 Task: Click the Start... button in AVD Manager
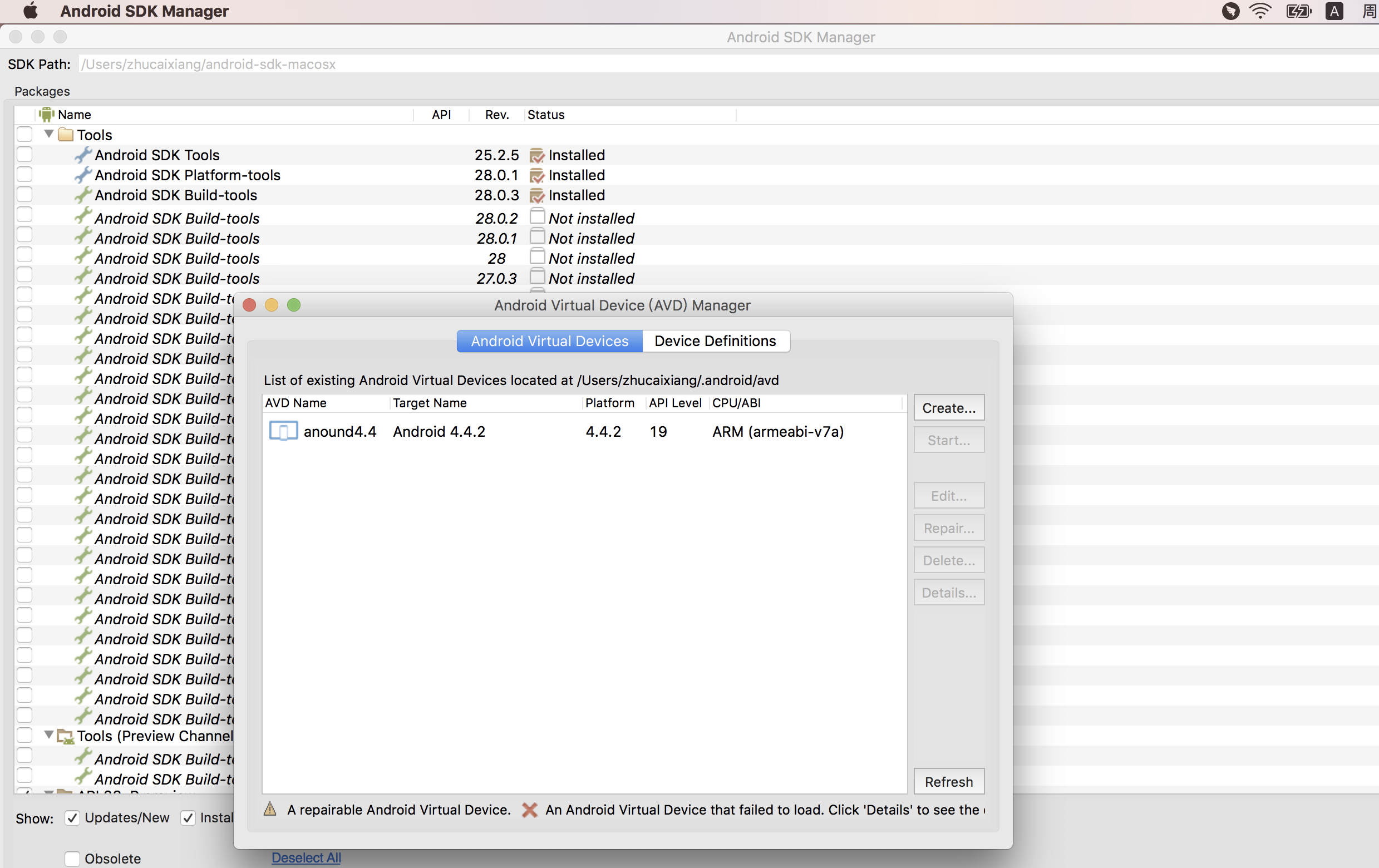(948, 440)
